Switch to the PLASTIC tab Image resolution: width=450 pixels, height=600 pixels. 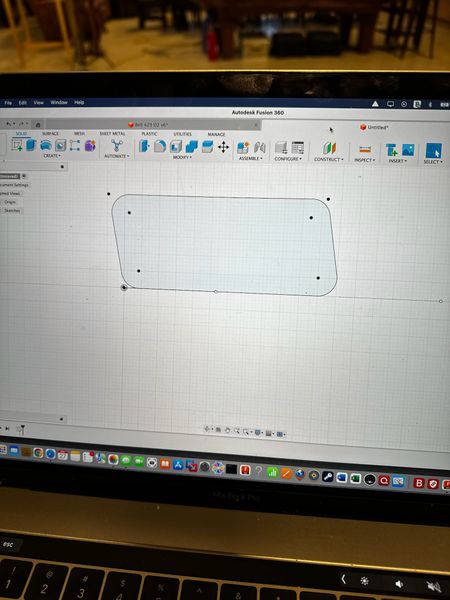[x=149, y=134]
